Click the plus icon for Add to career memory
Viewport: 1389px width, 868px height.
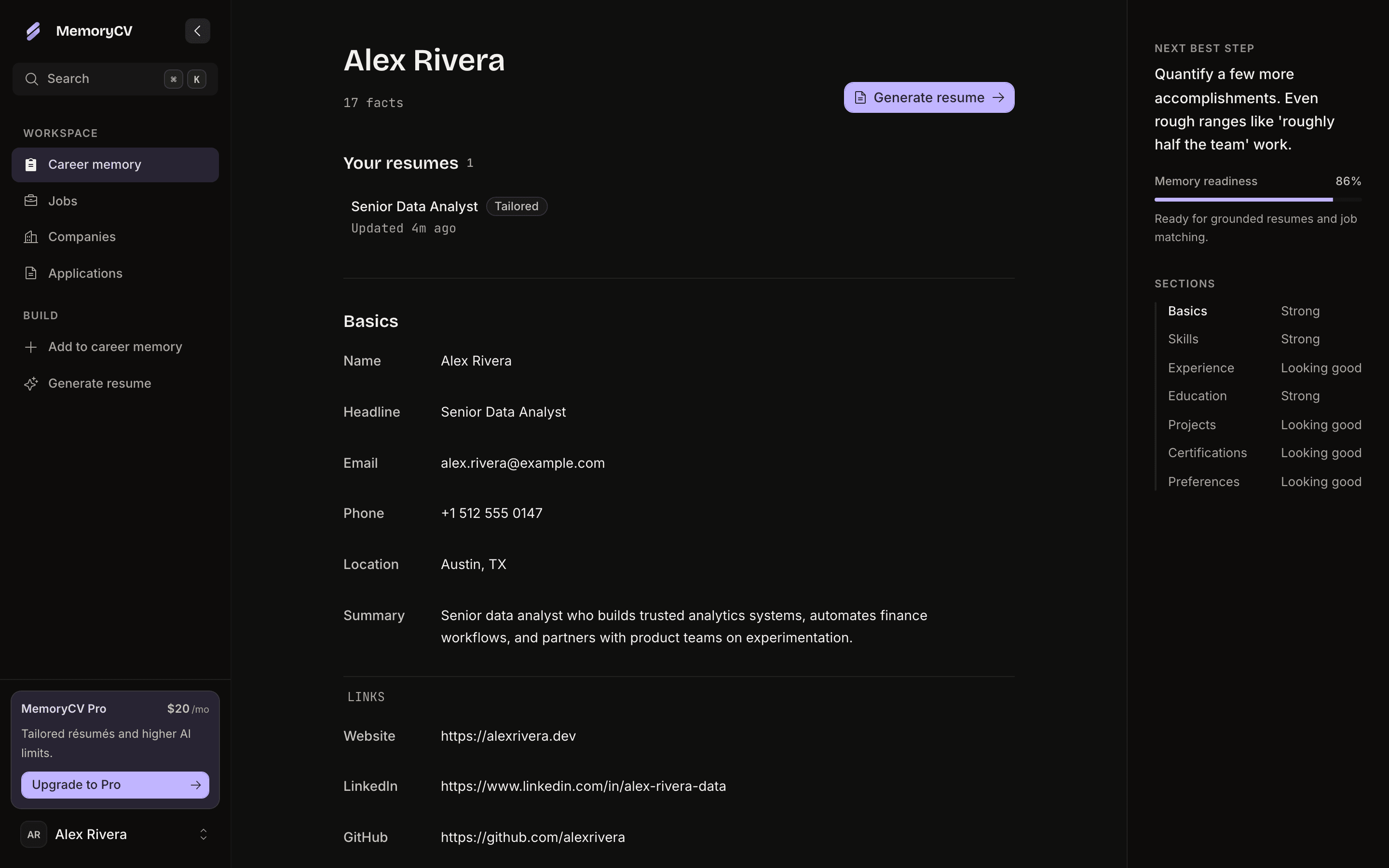(31, 347)
